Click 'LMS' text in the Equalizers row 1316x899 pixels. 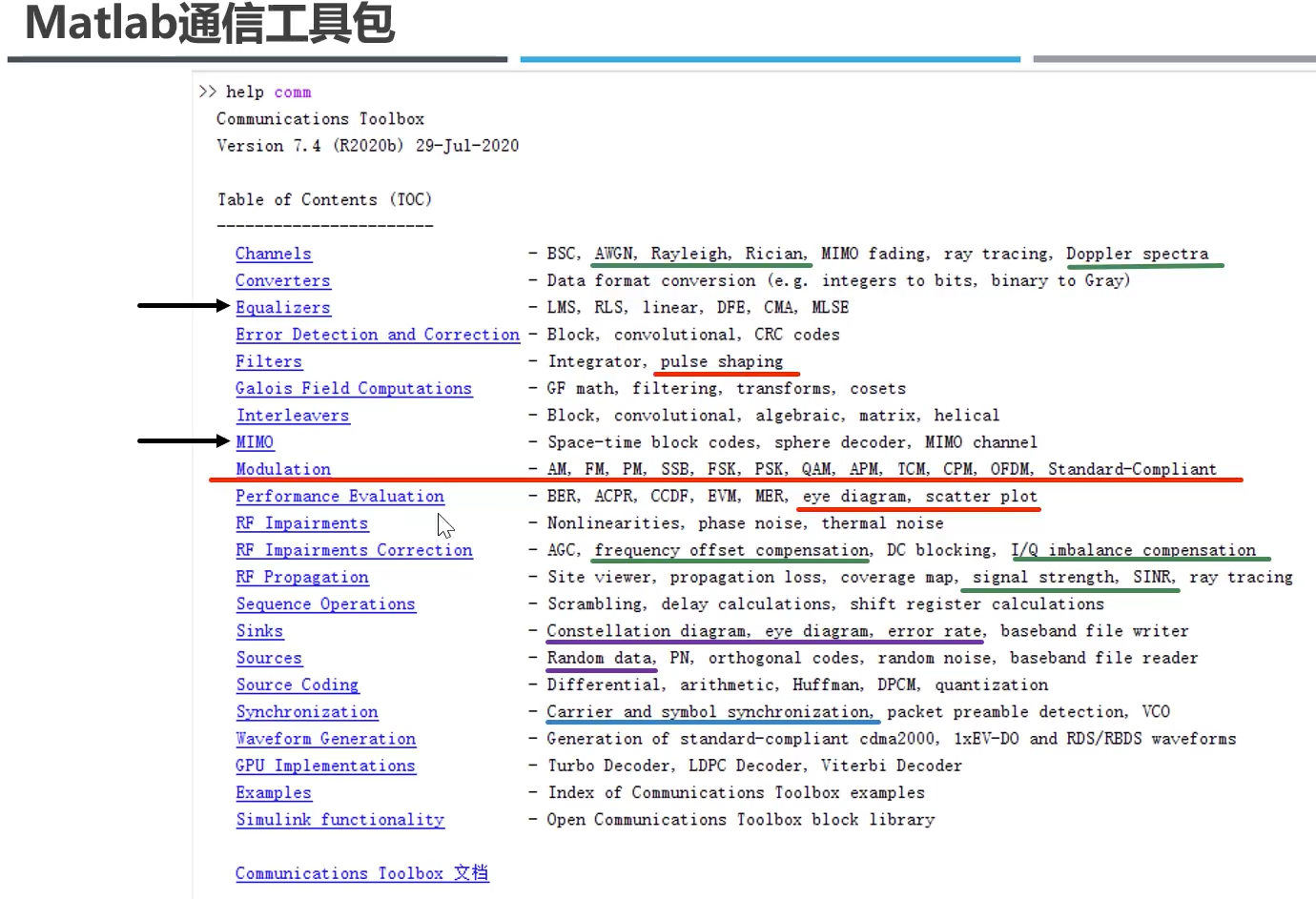coord(562,307)
